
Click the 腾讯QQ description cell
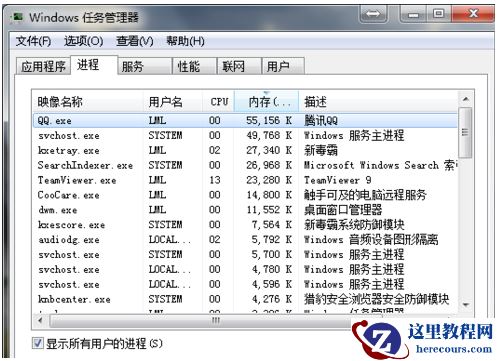321,120
